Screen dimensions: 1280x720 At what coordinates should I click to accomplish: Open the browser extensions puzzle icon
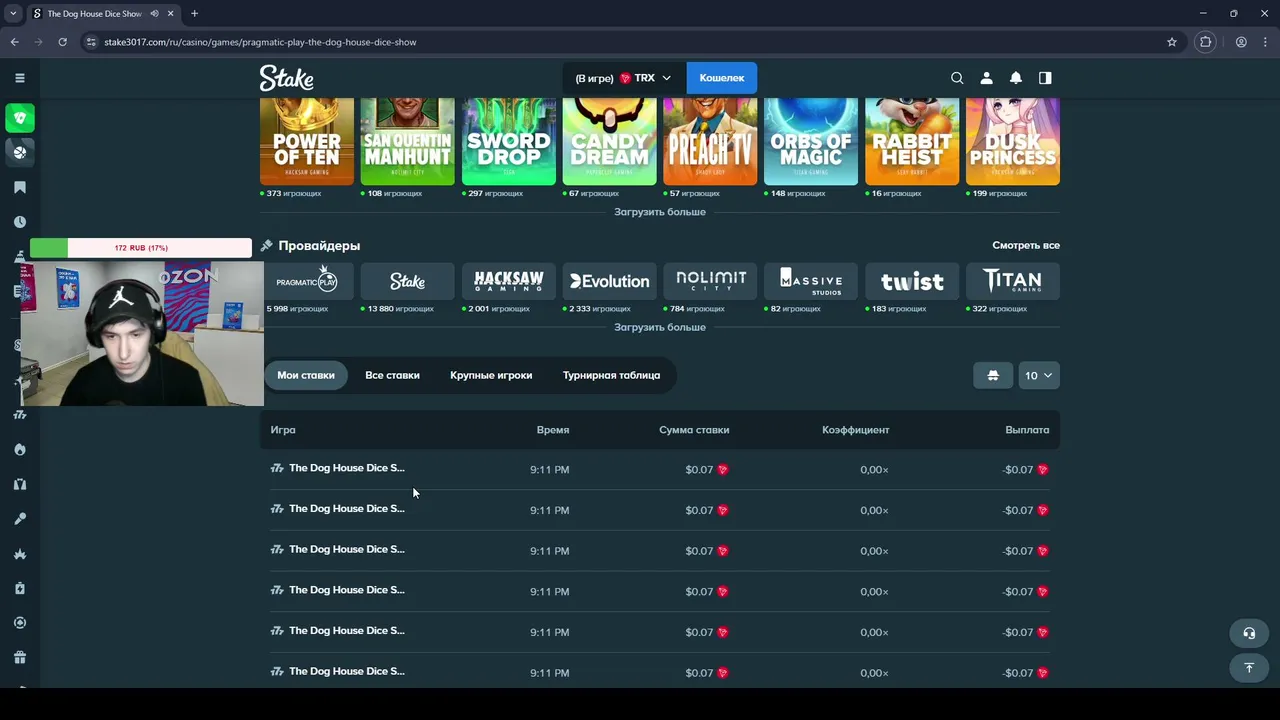coord(1205,42)
